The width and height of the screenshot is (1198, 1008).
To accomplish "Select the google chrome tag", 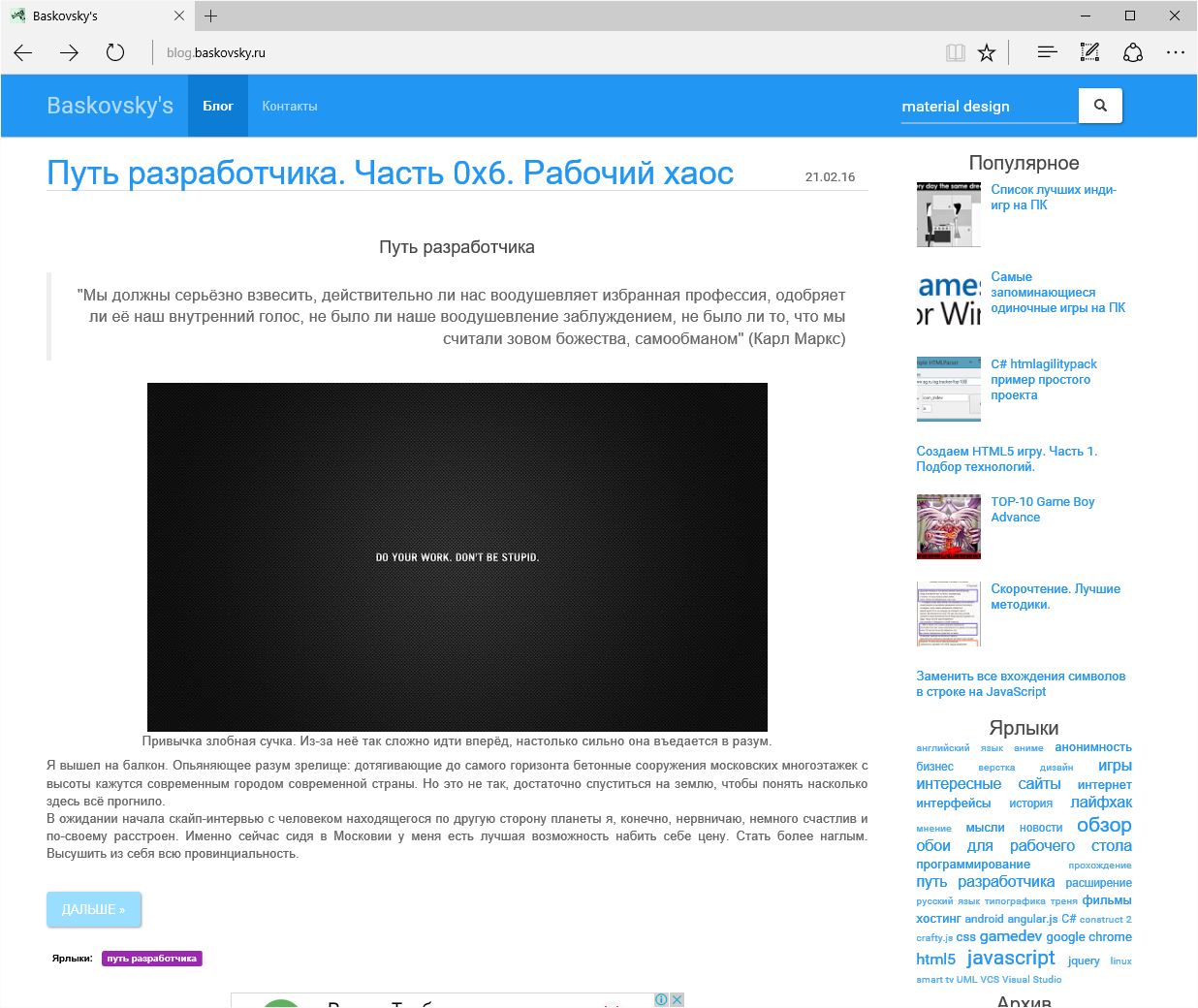I will coord(1088,936).
